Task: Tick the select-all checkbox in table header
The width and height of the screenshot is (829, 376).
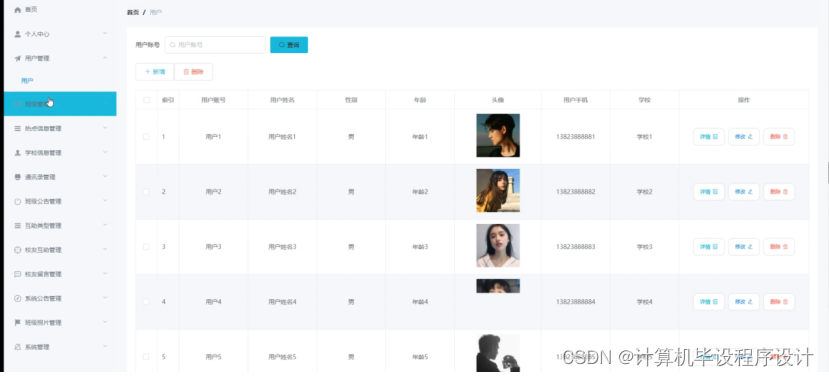Action: tap(146, 100)
